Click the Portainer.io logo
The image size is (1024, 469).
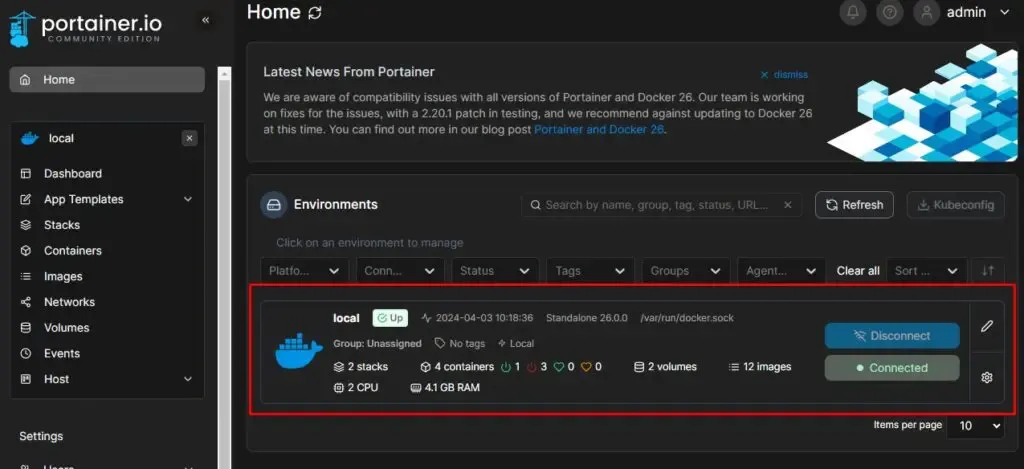coord(85,28)
